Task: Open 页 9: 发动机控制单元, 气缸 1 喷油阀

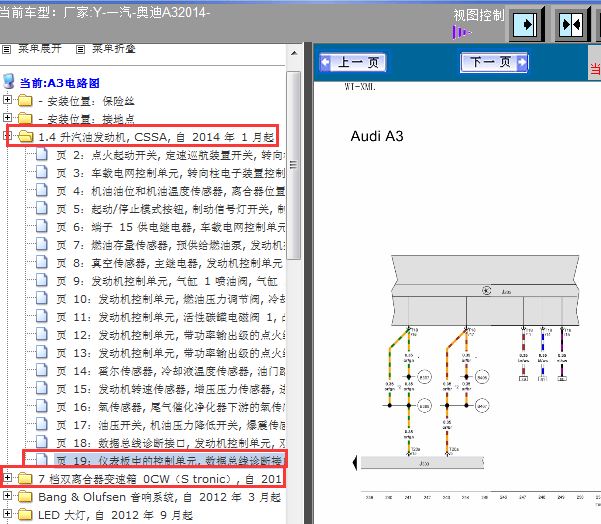Action: click(x=171, y=281)
